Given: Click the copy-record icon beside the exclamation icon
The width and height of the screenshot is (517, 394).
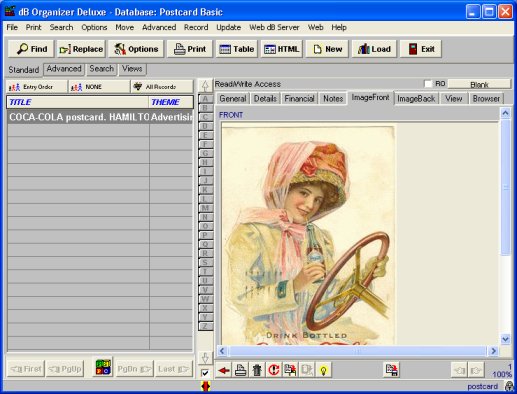Looking at the screenshot, I should pyautogui.click(x=290, y=370).
